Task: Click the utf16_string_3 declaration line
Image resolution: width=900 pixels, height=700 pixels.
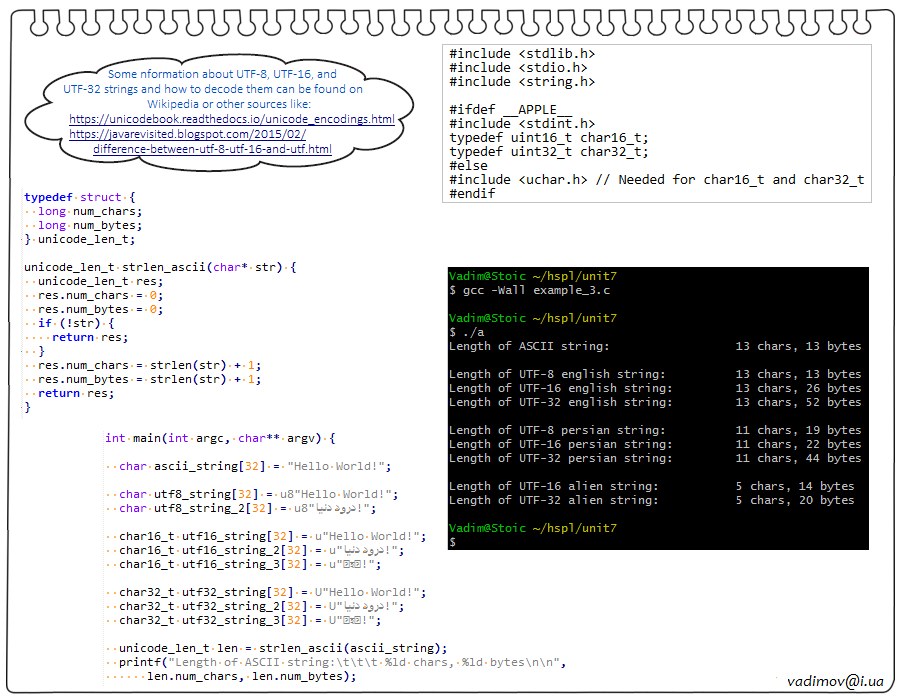Action: (250, 564)
